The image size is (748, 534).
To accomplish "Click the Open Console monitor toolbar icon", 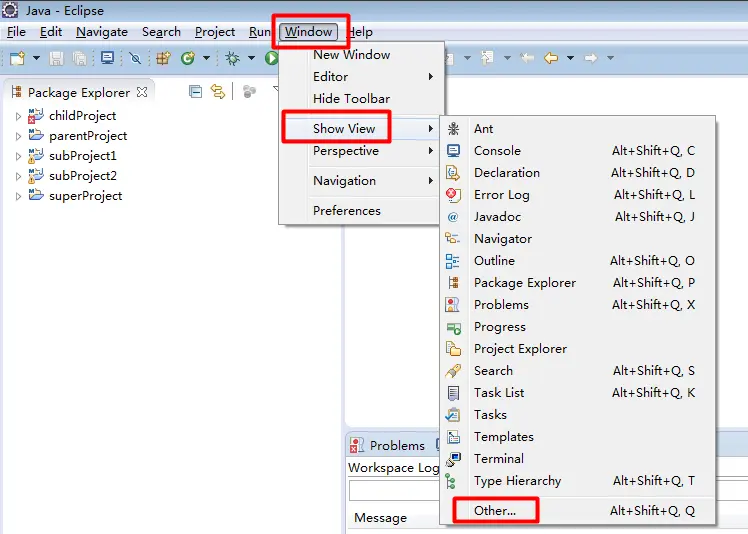I will coord(107,58).
